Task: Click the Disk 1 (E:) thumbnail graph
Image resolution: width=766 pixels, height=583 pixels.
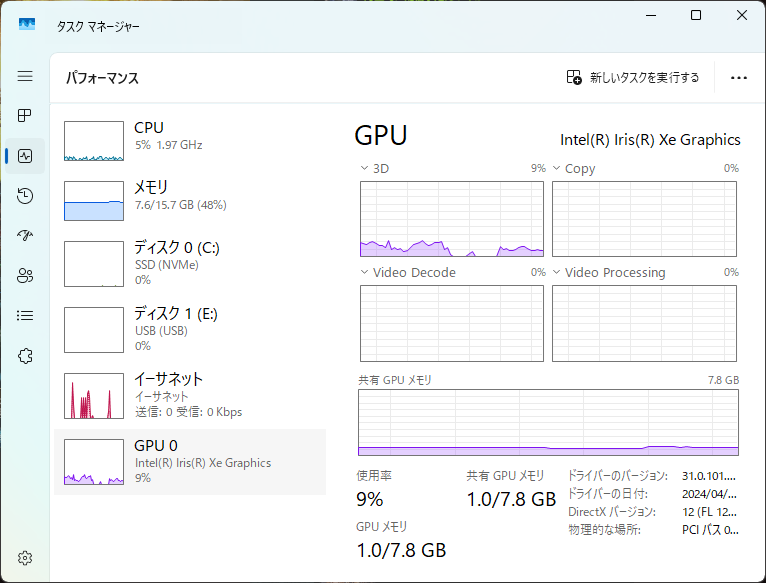Action: [93, 329]
